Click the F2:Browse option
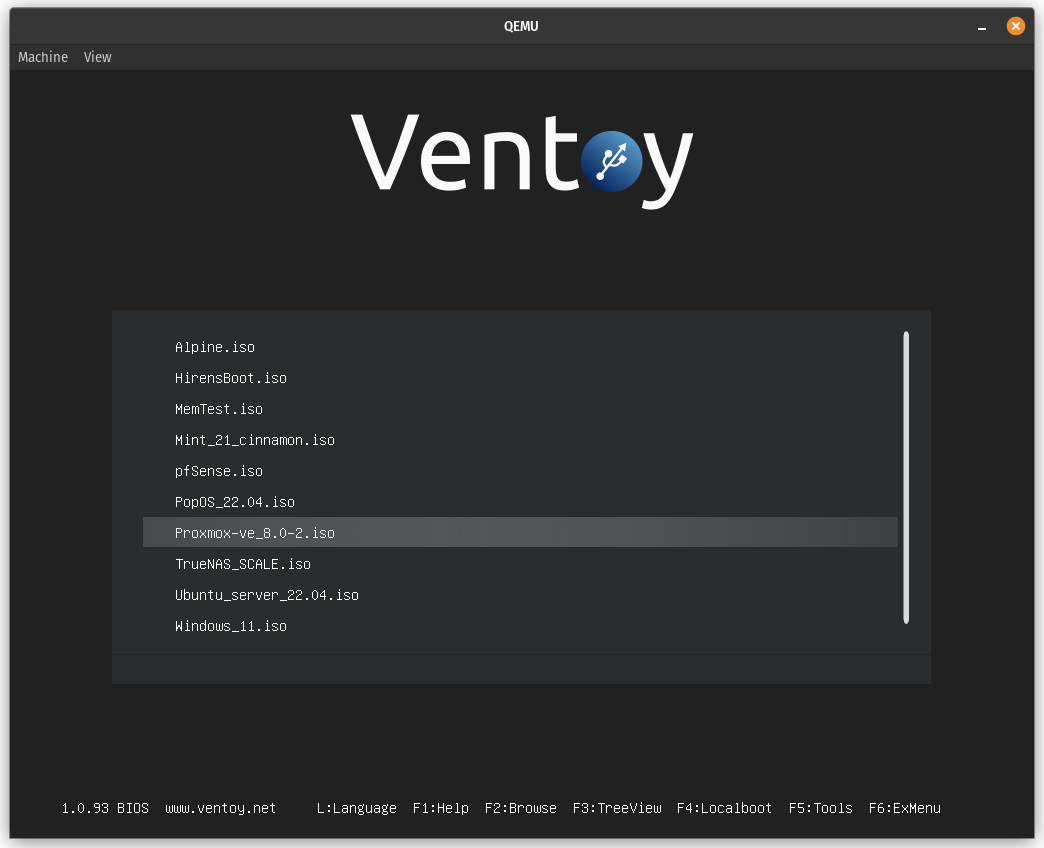The height and width of the screenshot is (848, 1044). click(521, 808)
